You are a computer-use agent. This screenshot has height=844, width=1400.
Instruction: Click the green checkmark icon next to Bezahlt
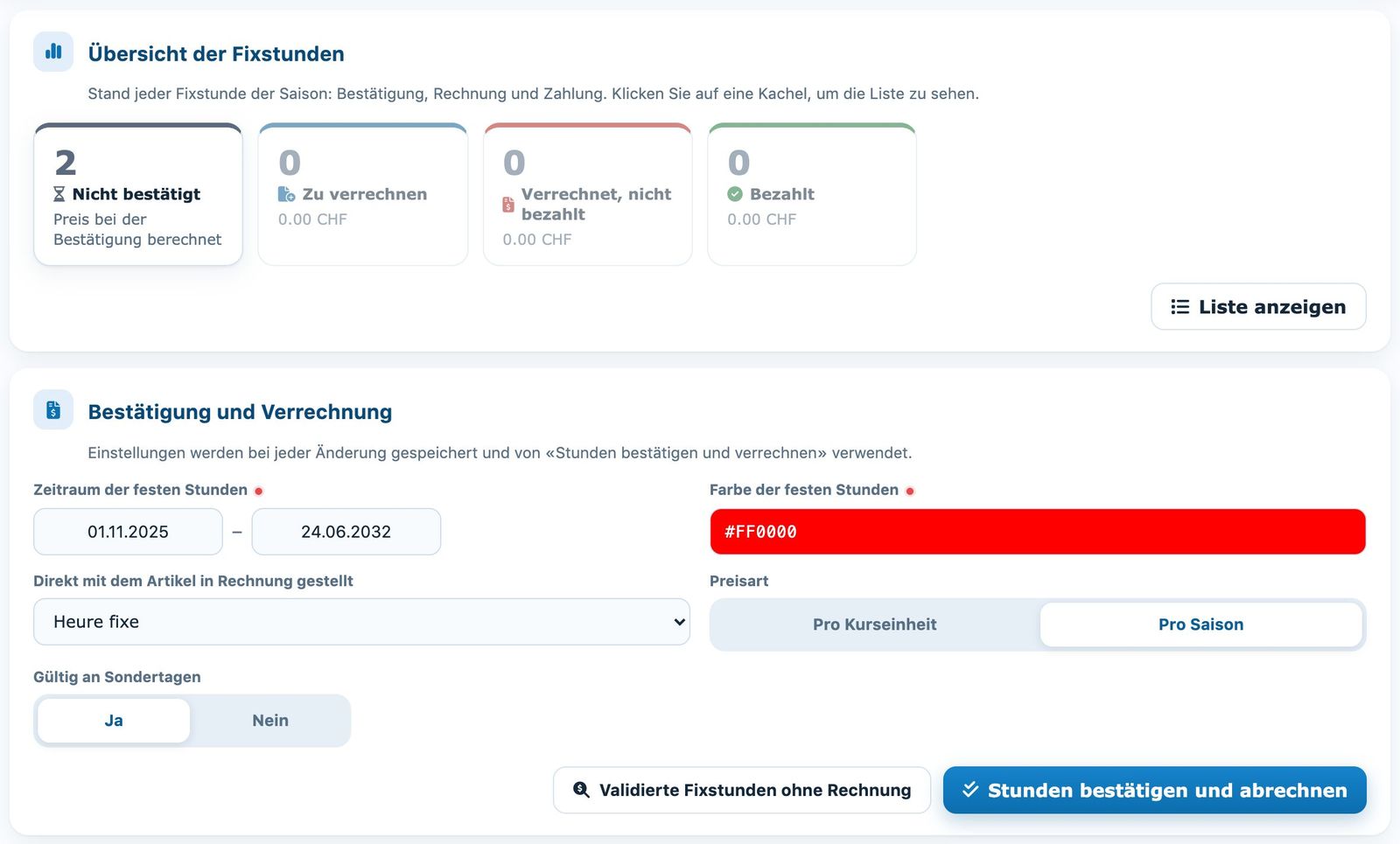(735, 194)
